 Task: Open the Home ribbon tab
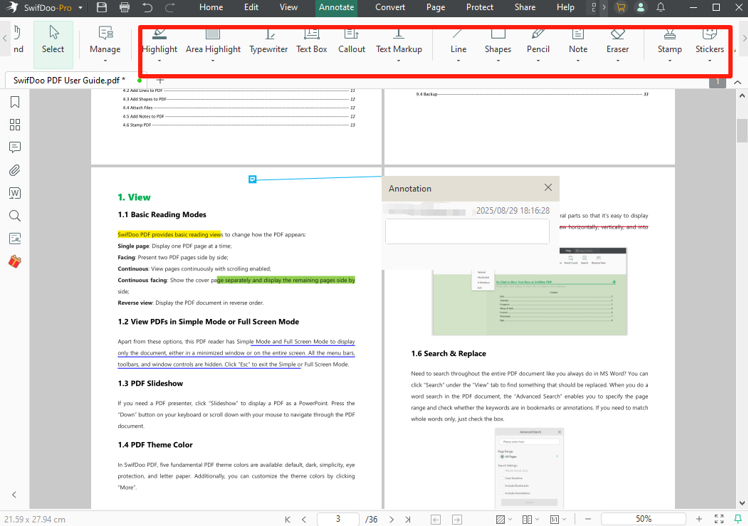[x=211, y=7]
